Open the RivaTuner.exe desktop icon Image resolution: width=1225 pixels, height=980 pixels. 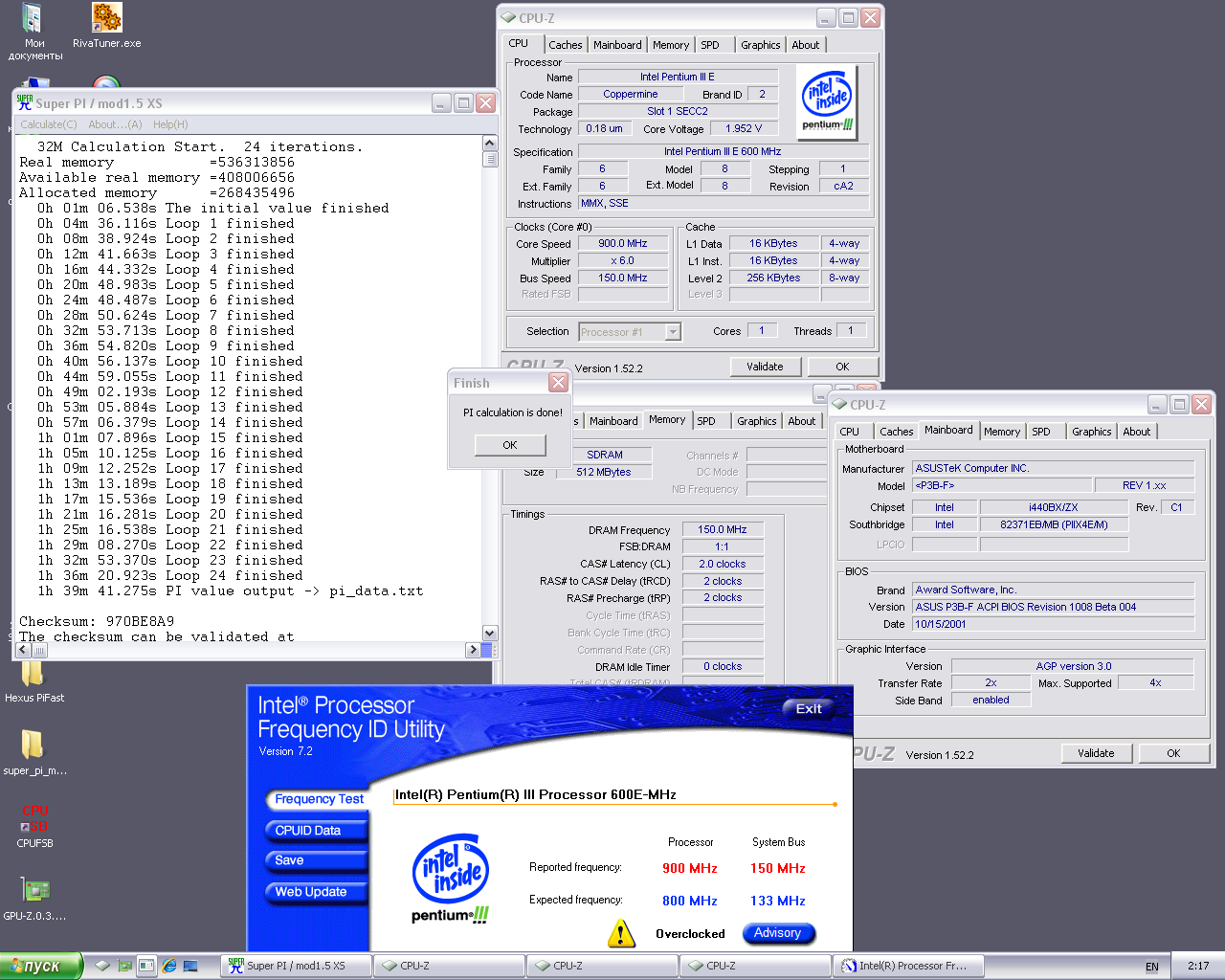107,26
